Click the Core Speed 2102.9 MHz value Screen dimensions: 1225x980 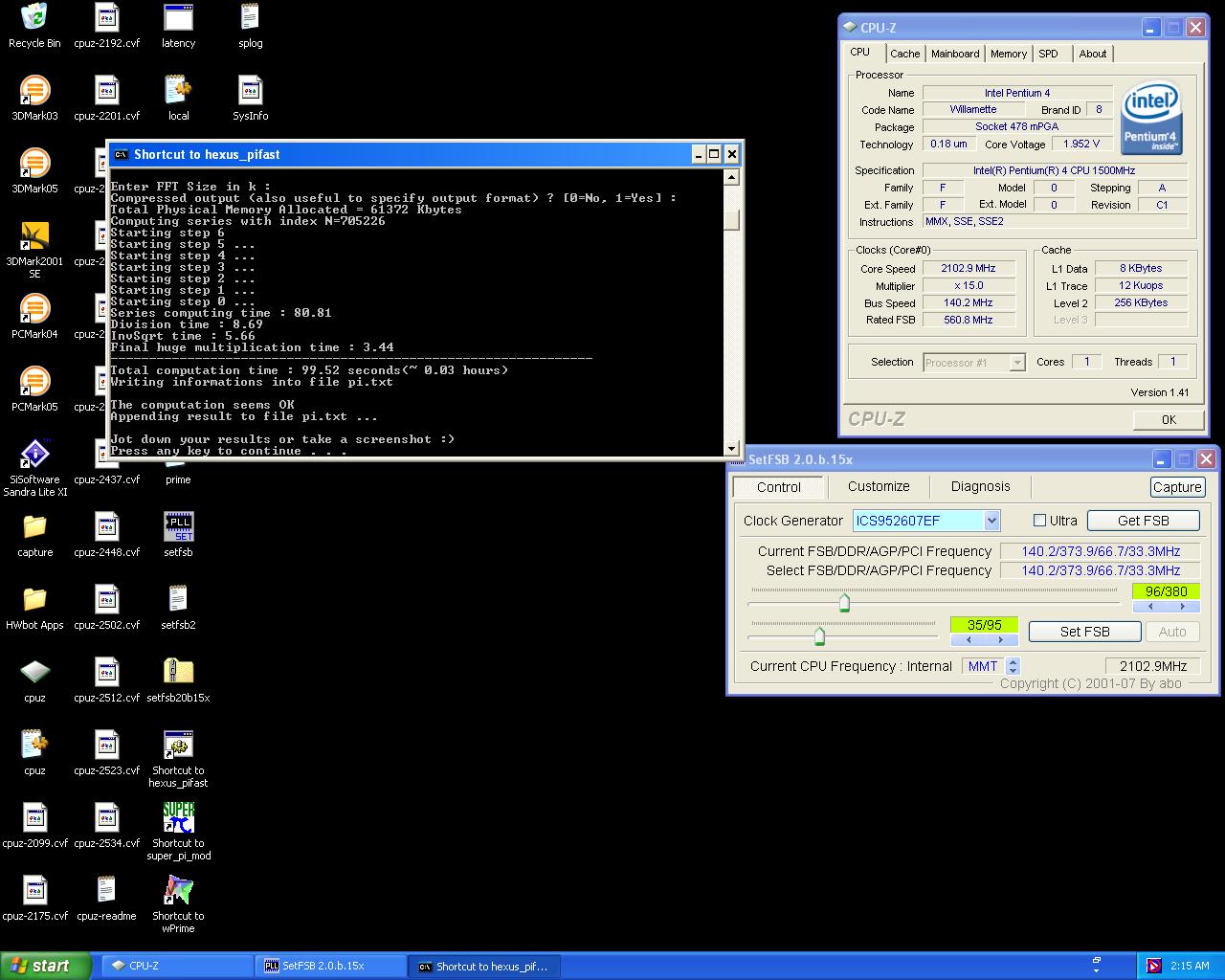point(968,269)
